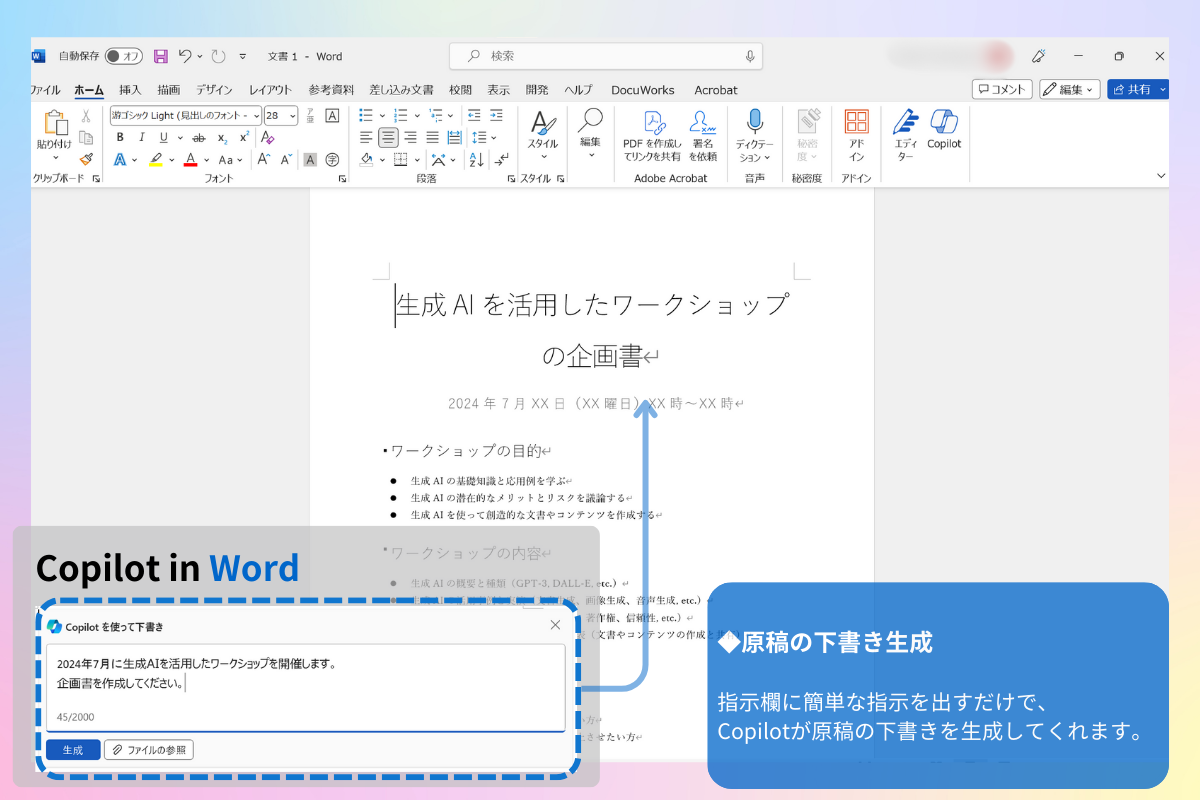
Task: Toggle italic formatting
Action: point(141,138)
